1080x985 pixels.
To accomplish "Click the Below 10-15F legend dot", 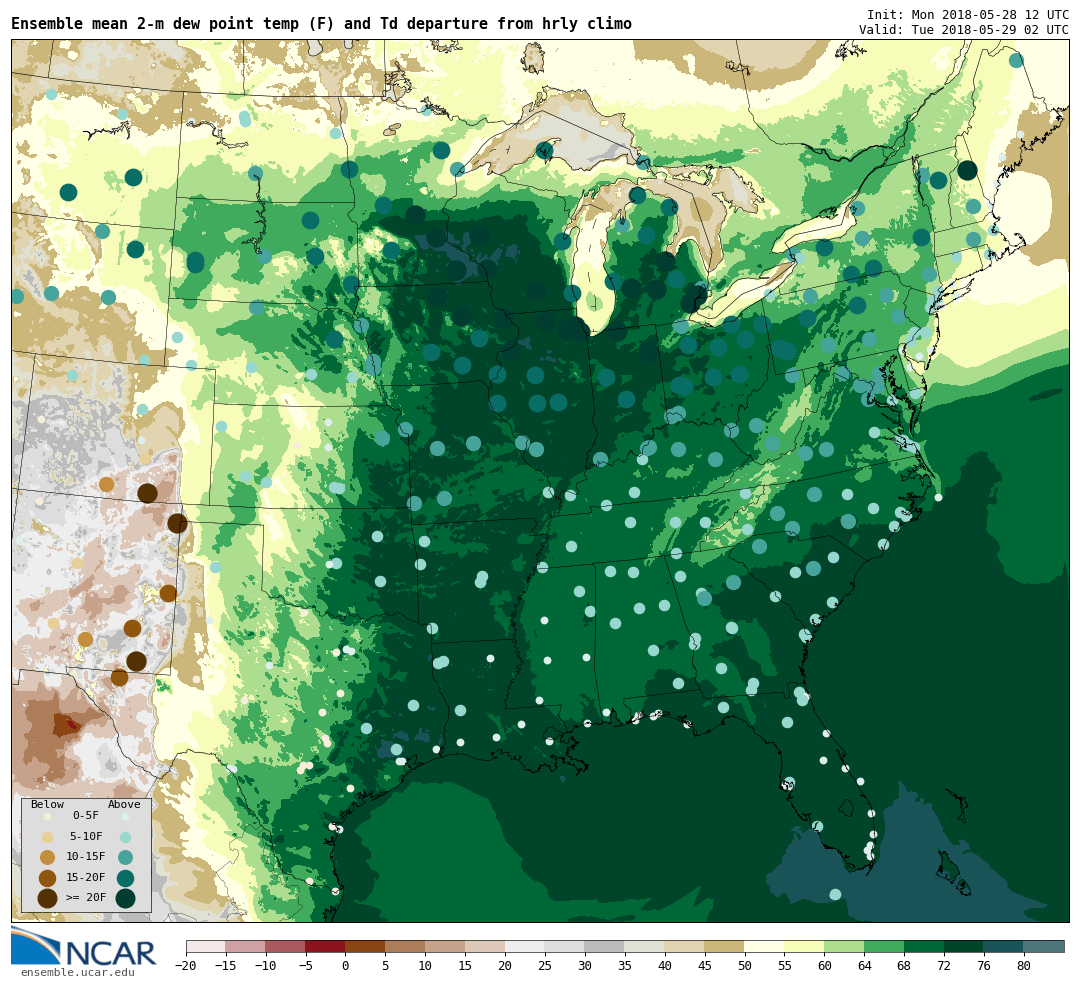I will point(48,858).
